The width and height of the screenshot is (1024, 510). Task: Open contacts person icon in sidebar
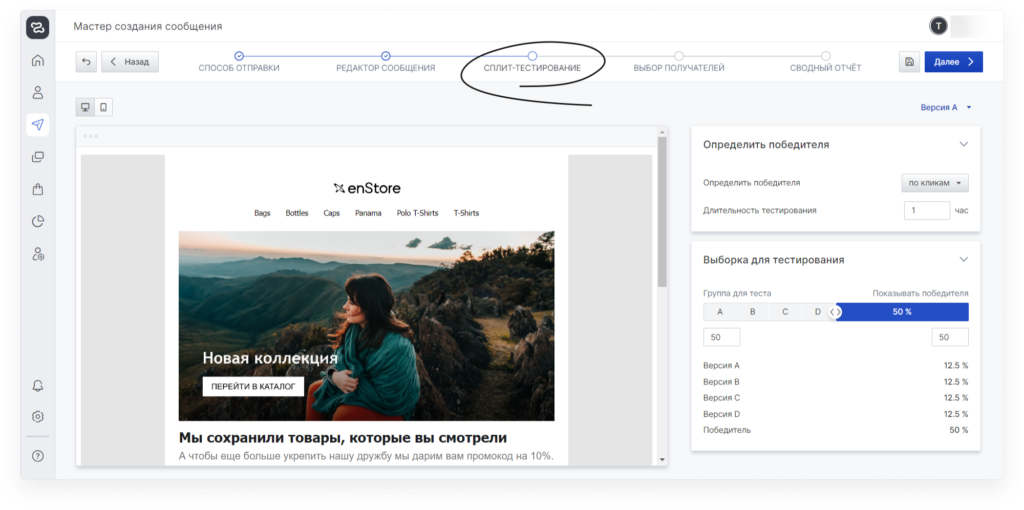point(38,93)
